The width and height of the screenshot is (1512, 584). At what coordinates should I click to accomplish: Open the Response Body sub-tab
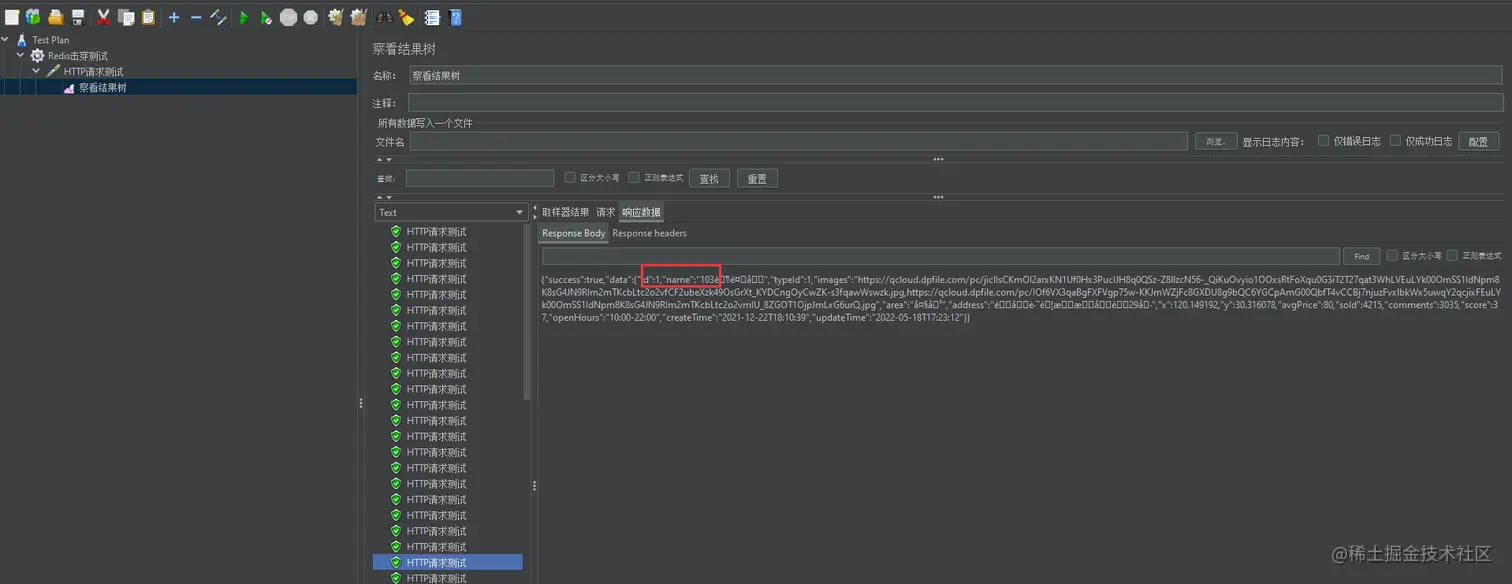(574, 233)
